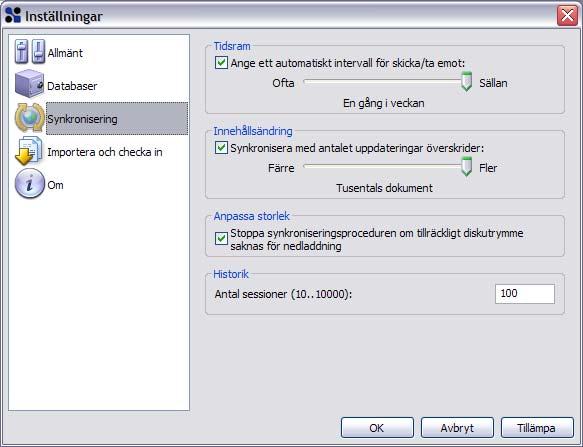Click the Antal sessioner input field
This screenshot has height=447, width=583.
click(525, 294)
